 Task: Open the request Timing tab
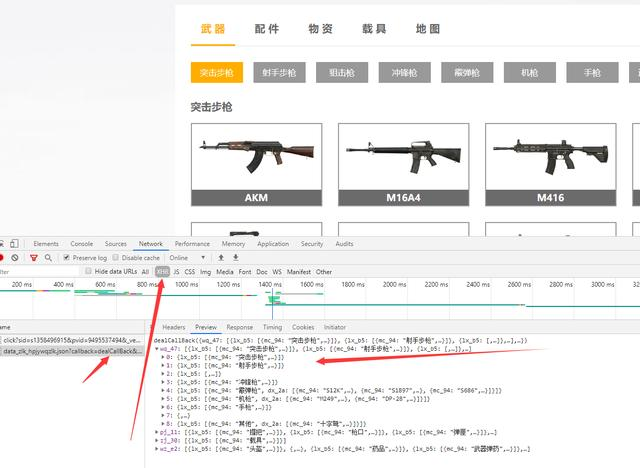coord(272,327)
